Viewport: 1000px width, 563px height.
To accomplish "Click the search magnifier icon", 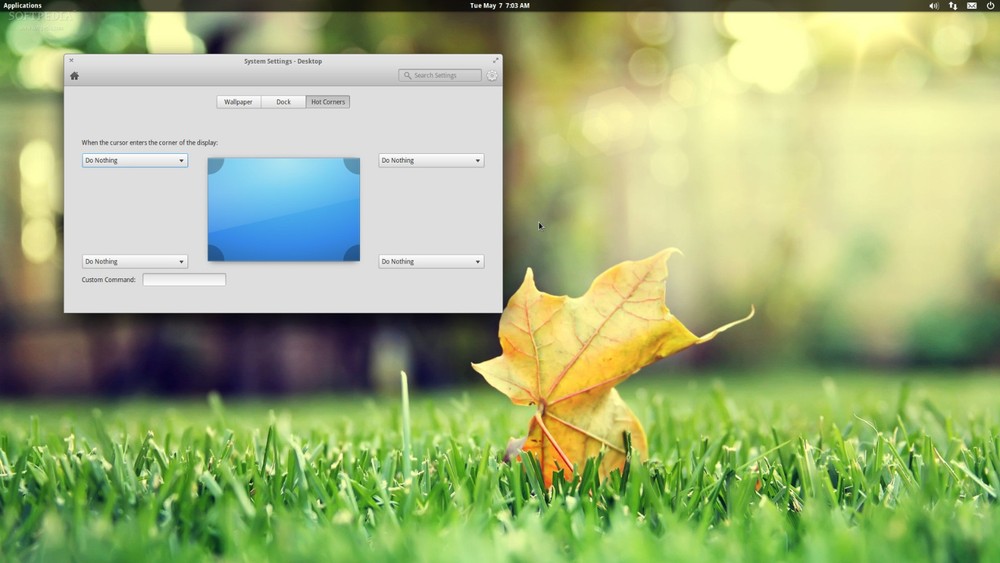I will 407,75.
